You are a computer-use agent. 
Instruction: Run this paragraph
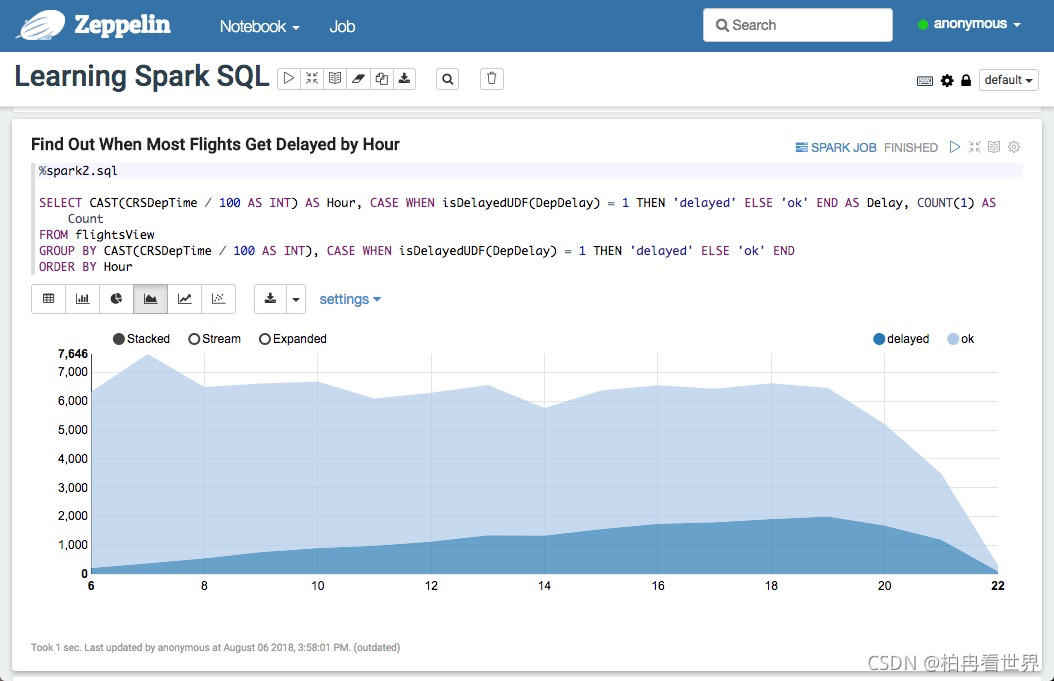coord(955,147)
